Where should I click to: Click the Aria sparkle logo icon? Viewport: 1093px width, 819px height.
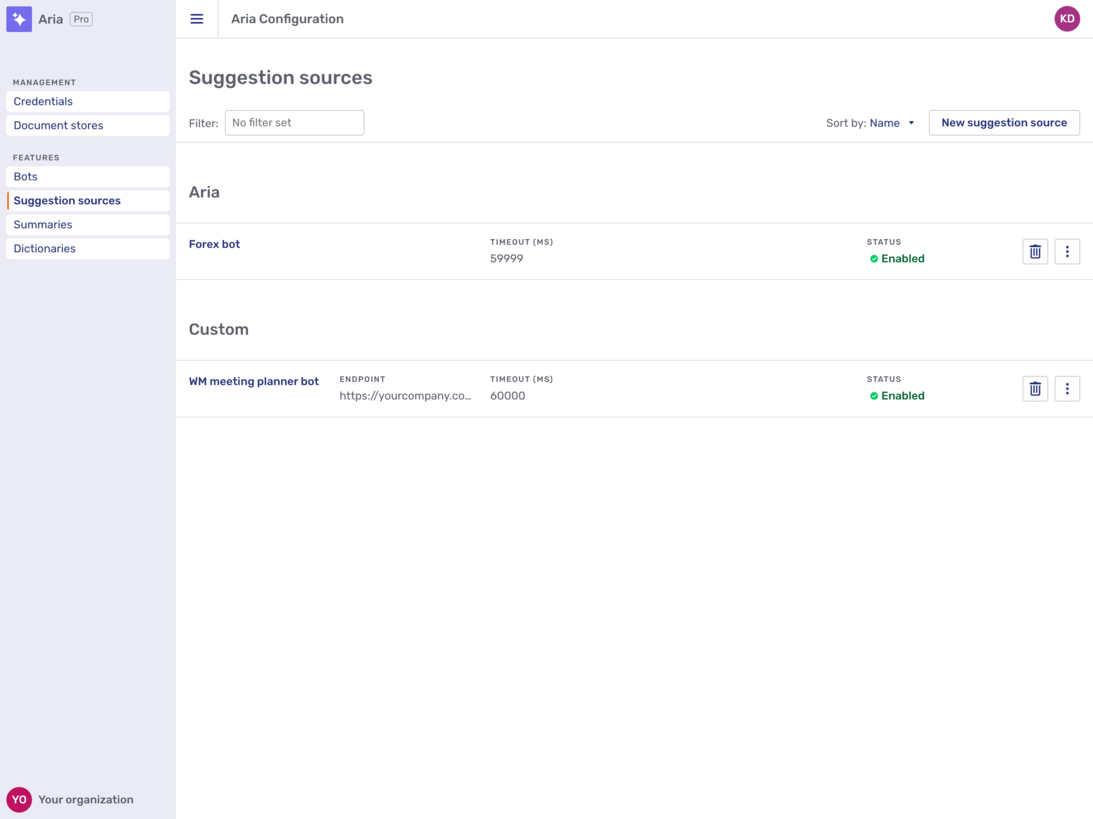point(18,18)
